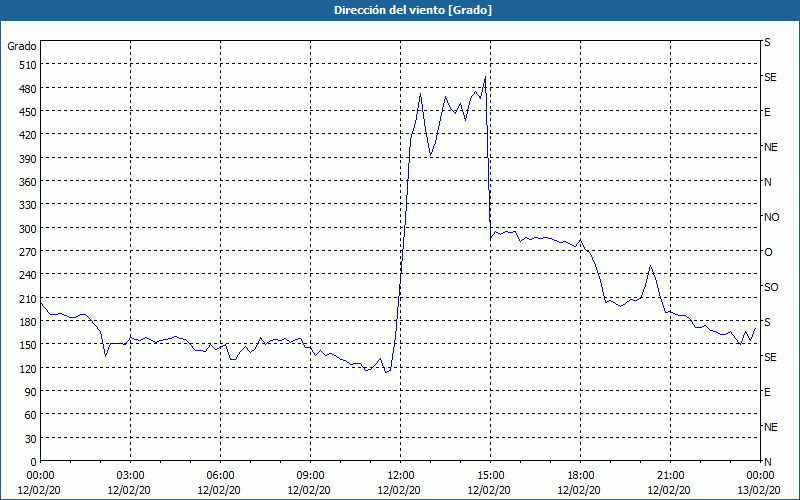Pick the 300 degree axis label
Viewport: 800px width, 500px height.
pyautogui.click(x=28, y=228)
